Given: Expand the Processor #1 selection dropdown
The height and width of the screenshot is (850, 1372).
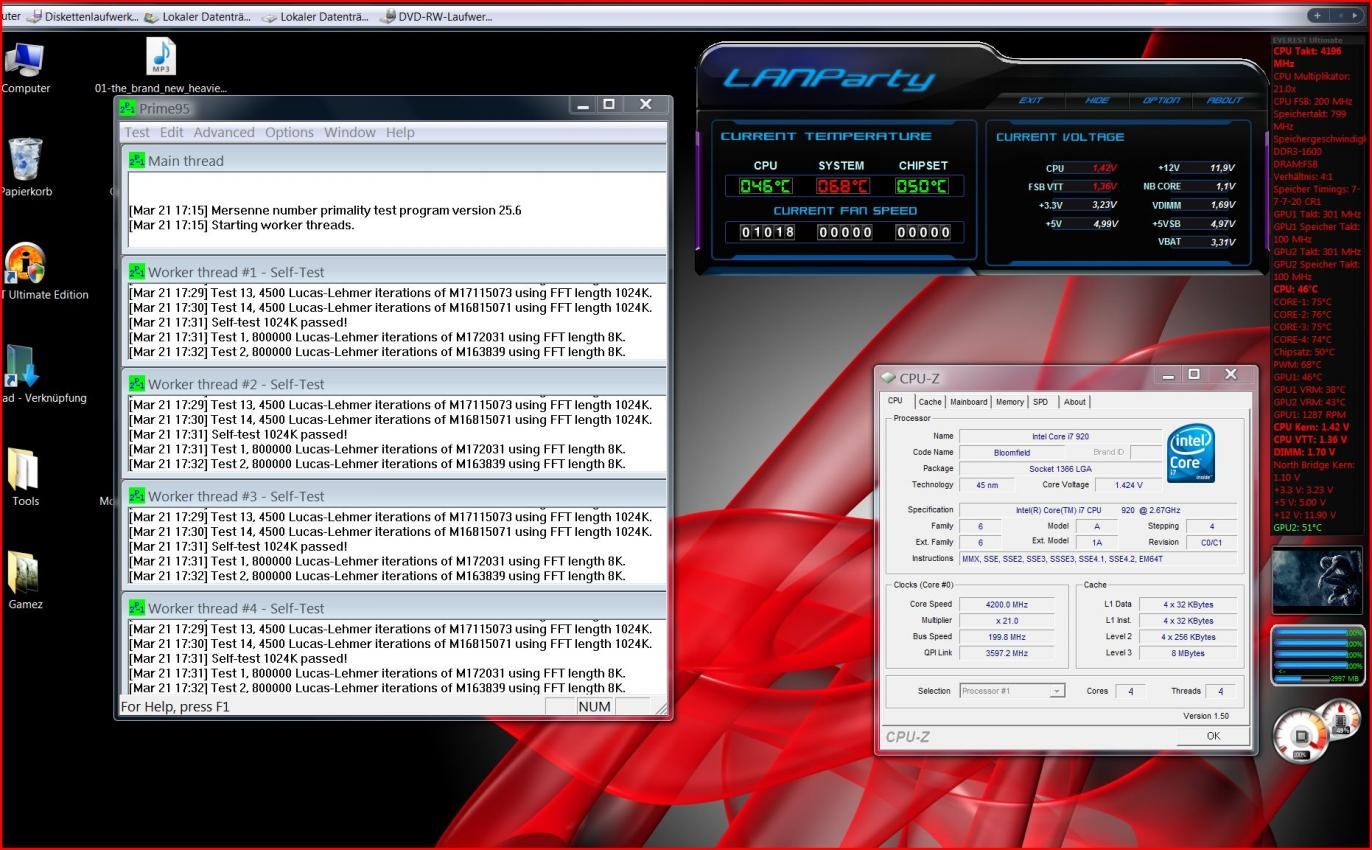Looking at the screenshot, I should click(x=1056, y=691).
